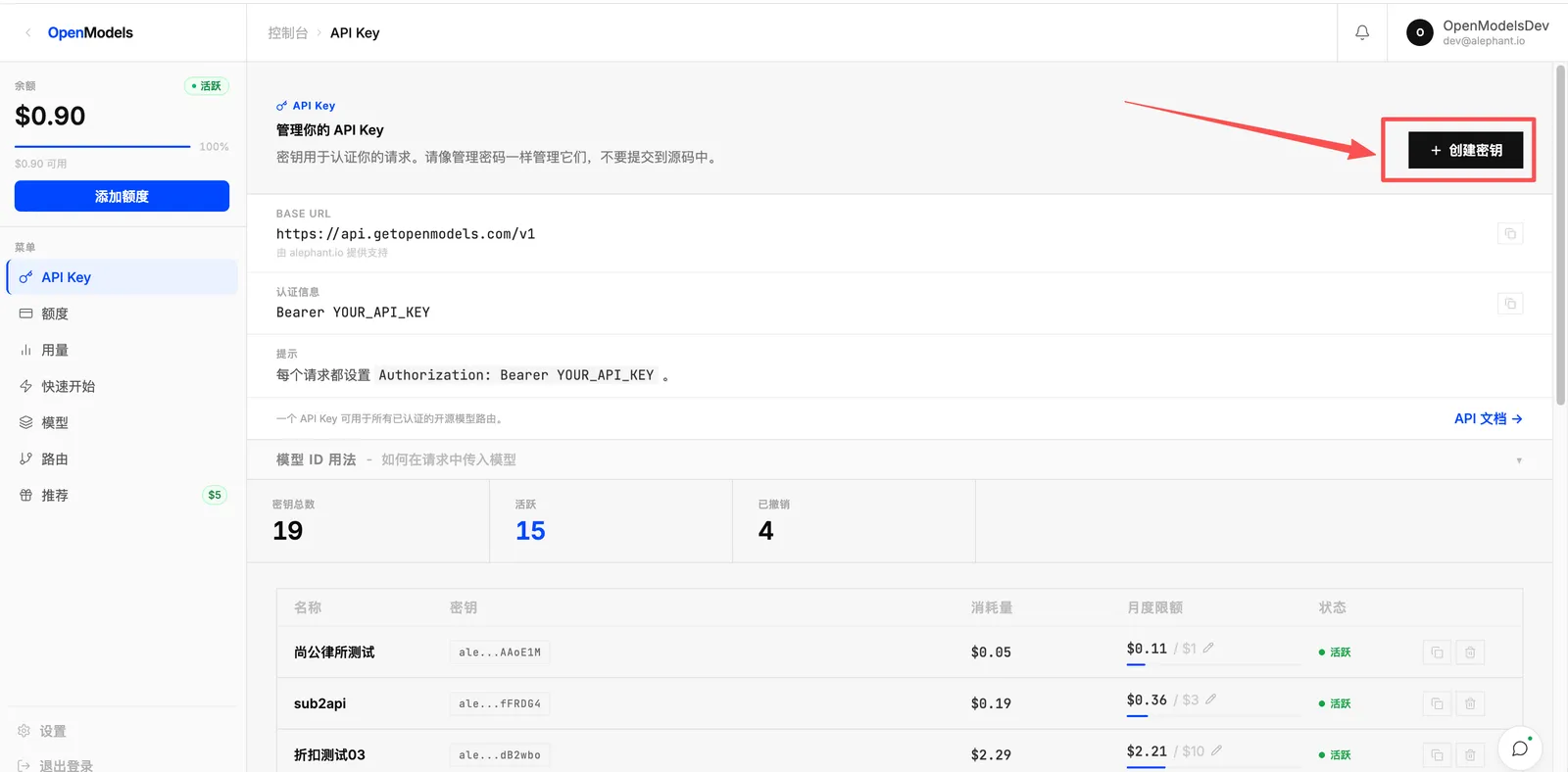Click the 添加额度 button
Image resolution: width=1568 pixels, height=772 pixels.
coord(122,196)
